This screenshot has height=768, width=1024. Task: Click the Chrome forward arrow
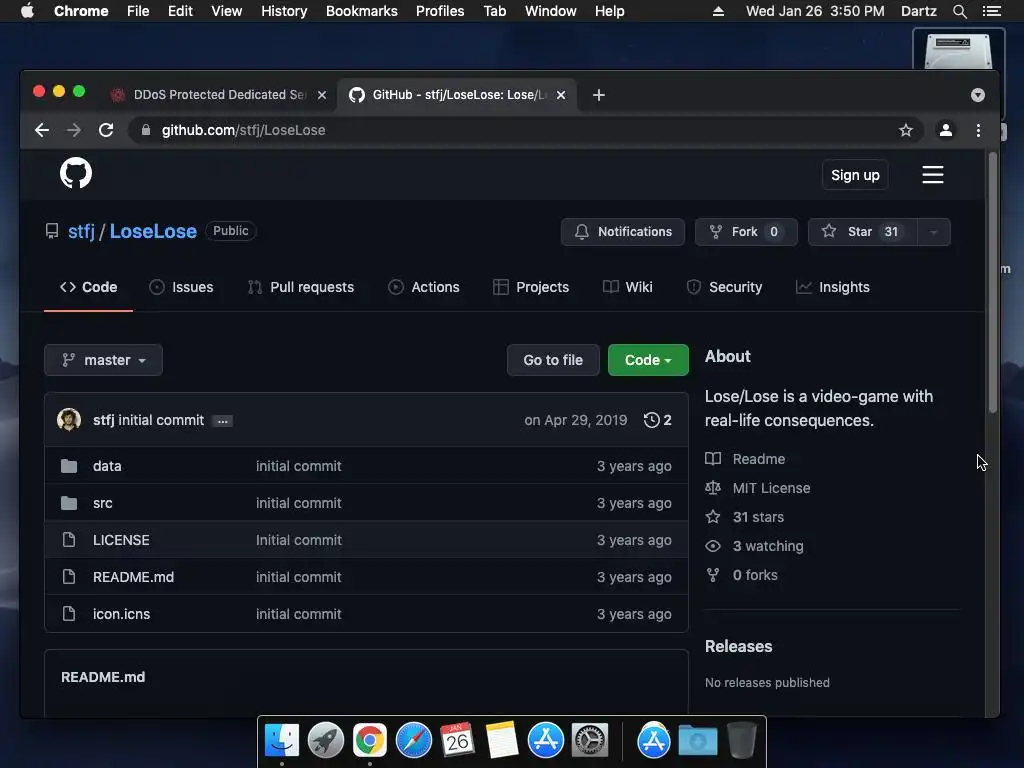[74, 130]
